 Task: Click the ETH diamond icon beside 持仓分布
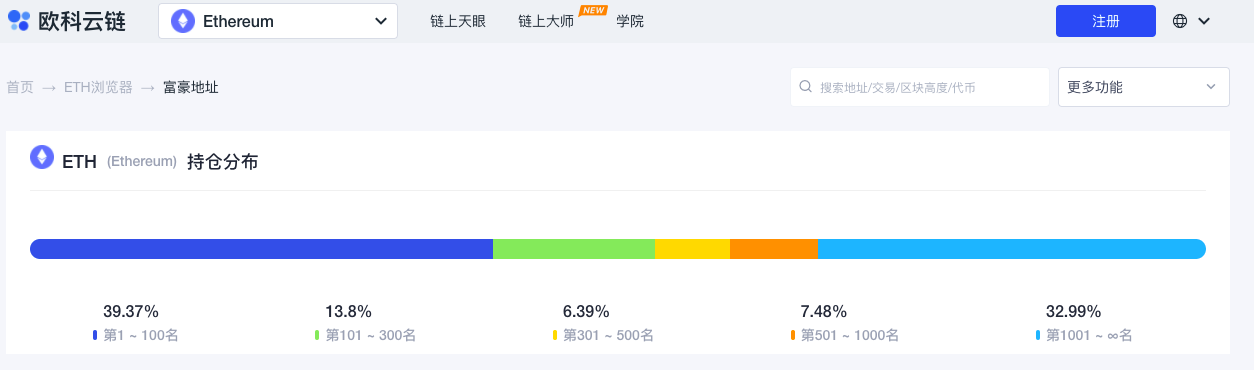click(x=42, y=158)
